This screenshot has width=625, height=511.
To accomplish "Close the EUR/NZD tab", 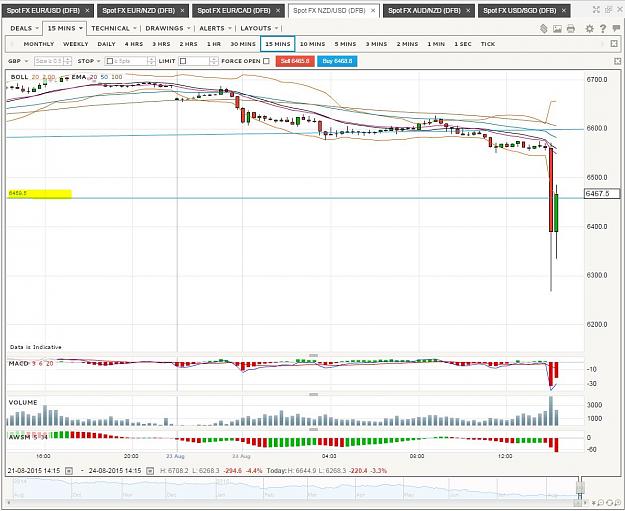I will coord(182,11).
